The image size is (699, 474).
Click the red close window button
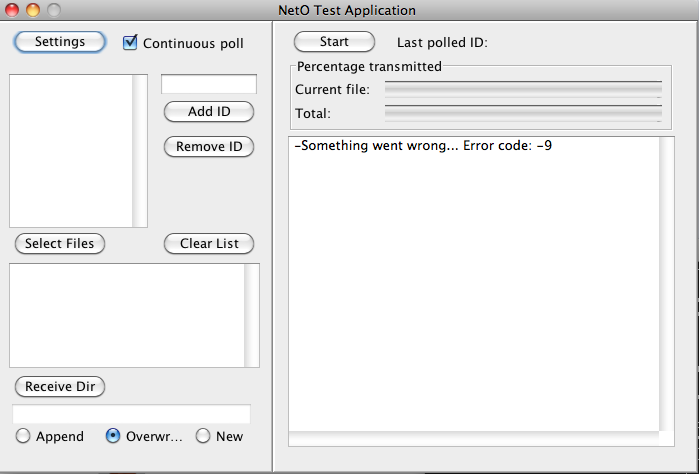coord(12,10)
